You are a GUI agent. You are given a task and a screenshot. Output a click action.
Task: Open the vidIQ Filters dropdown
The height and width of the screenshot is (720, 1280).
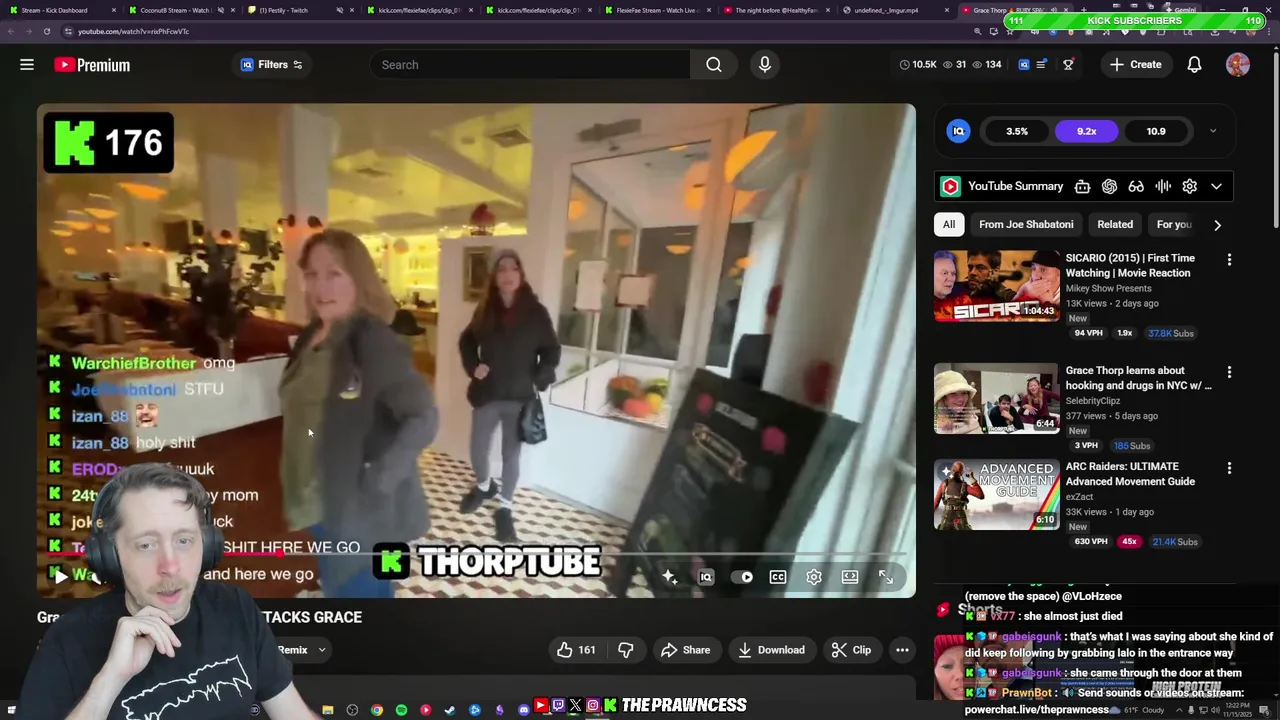(271, 65)
